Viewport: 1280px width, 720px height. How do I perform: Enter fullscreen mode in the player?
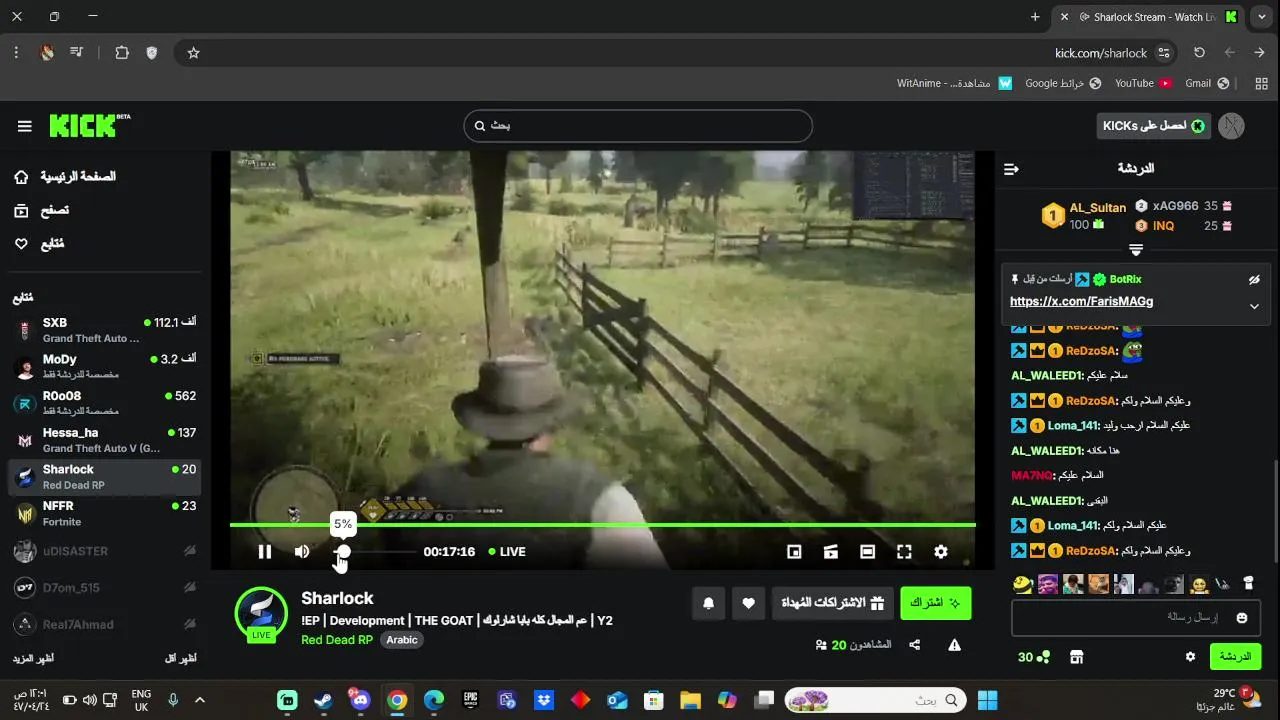(904, 551)
